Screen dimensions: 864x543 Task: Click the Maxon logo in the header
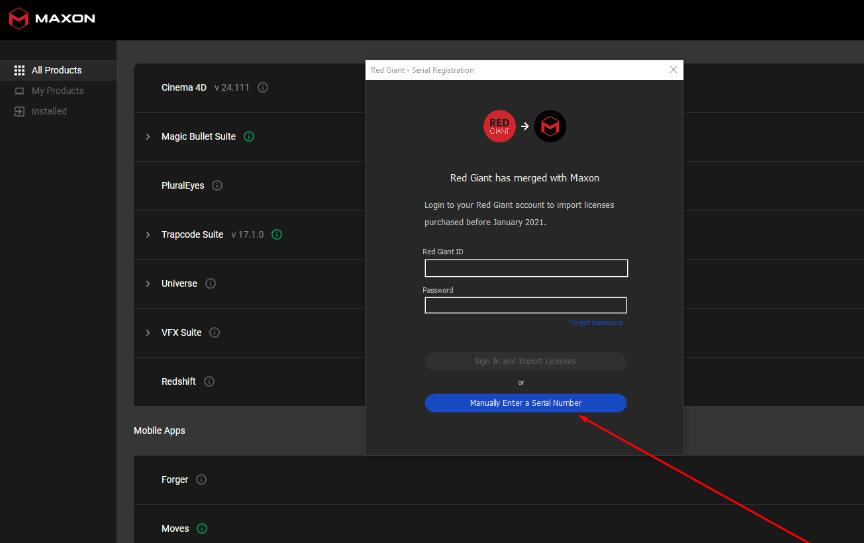[x=52, y=19]
